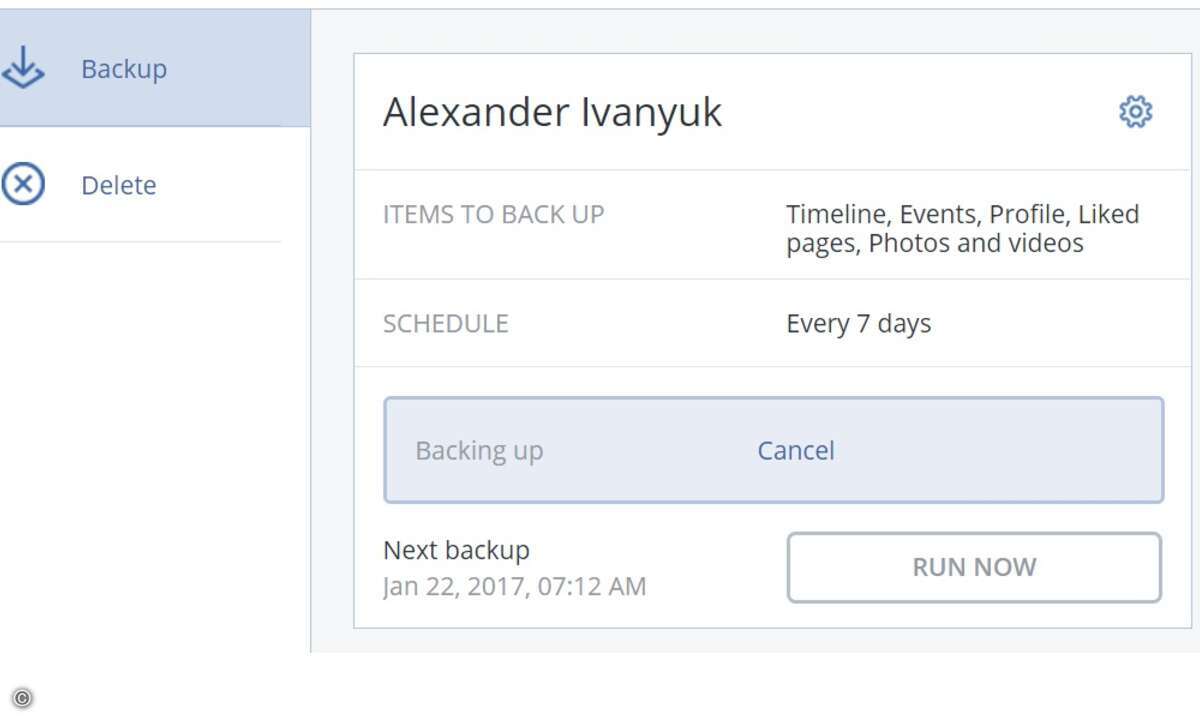The height and width of the screenshot is (720, 1200).
Task: Click the Alexander Ivanyuk account title
Action: [x=552, y=112]
